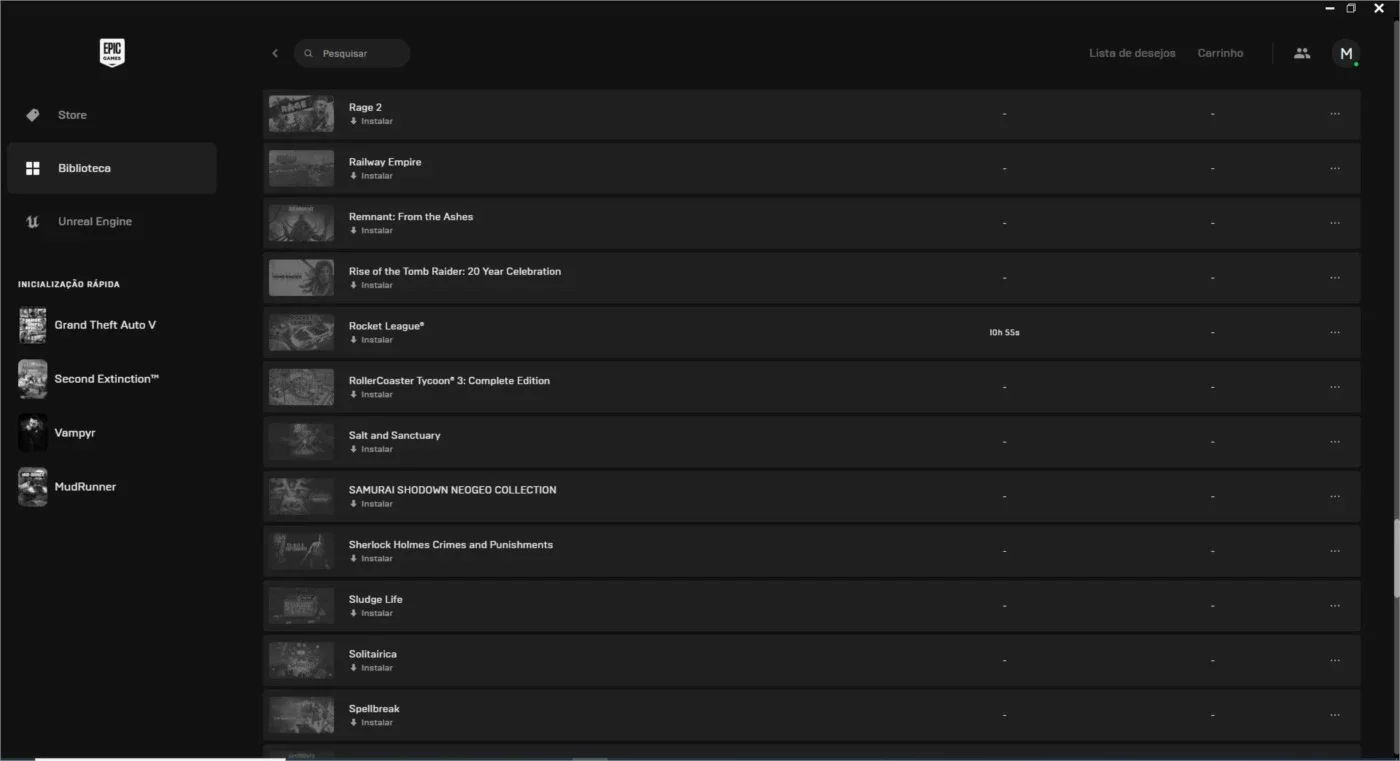Click the Grand Theft Auto V cover icon
The image size is (1400, 761).
tap(32, 325)
